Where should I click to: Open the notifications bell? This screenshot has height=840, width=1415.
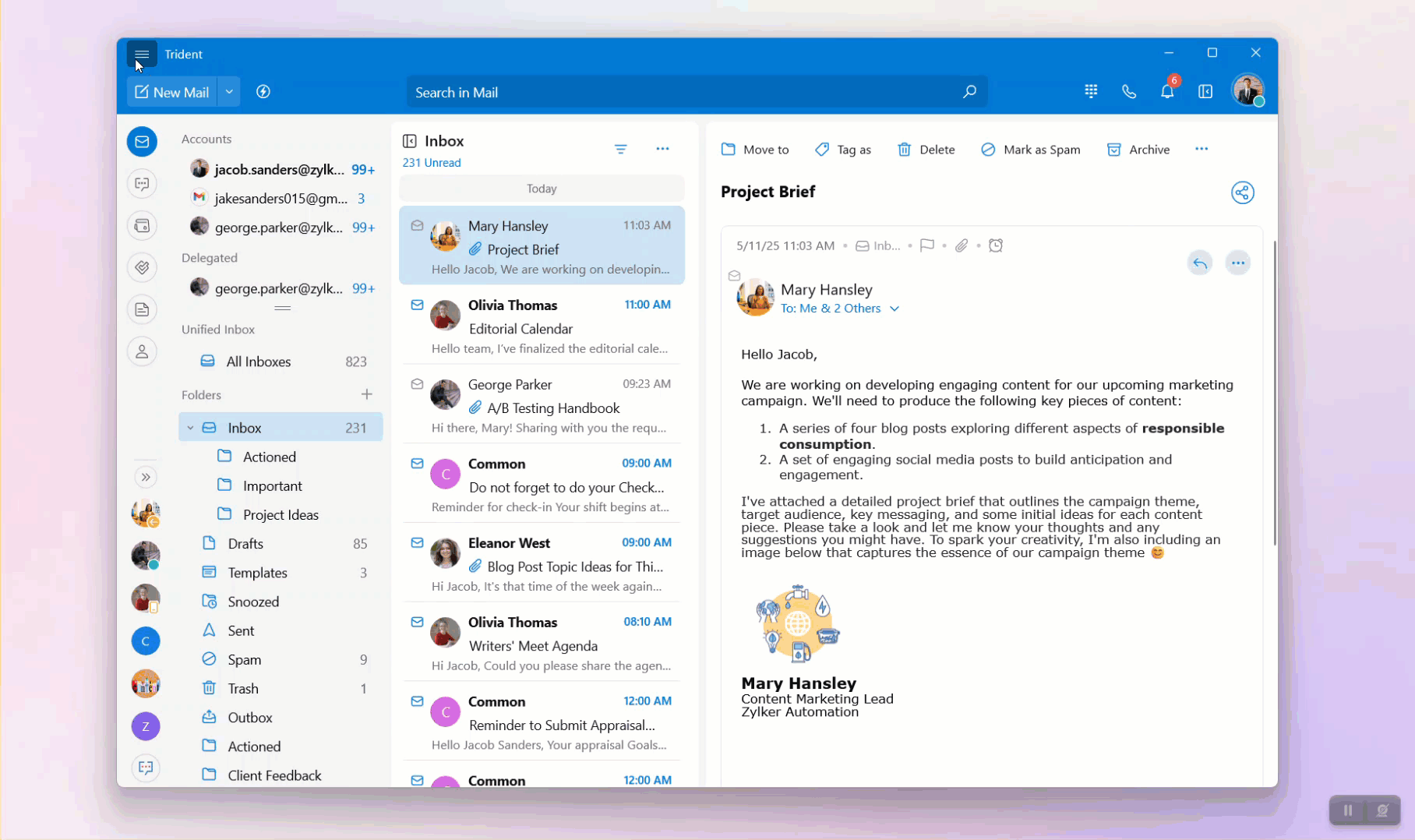1167,91
